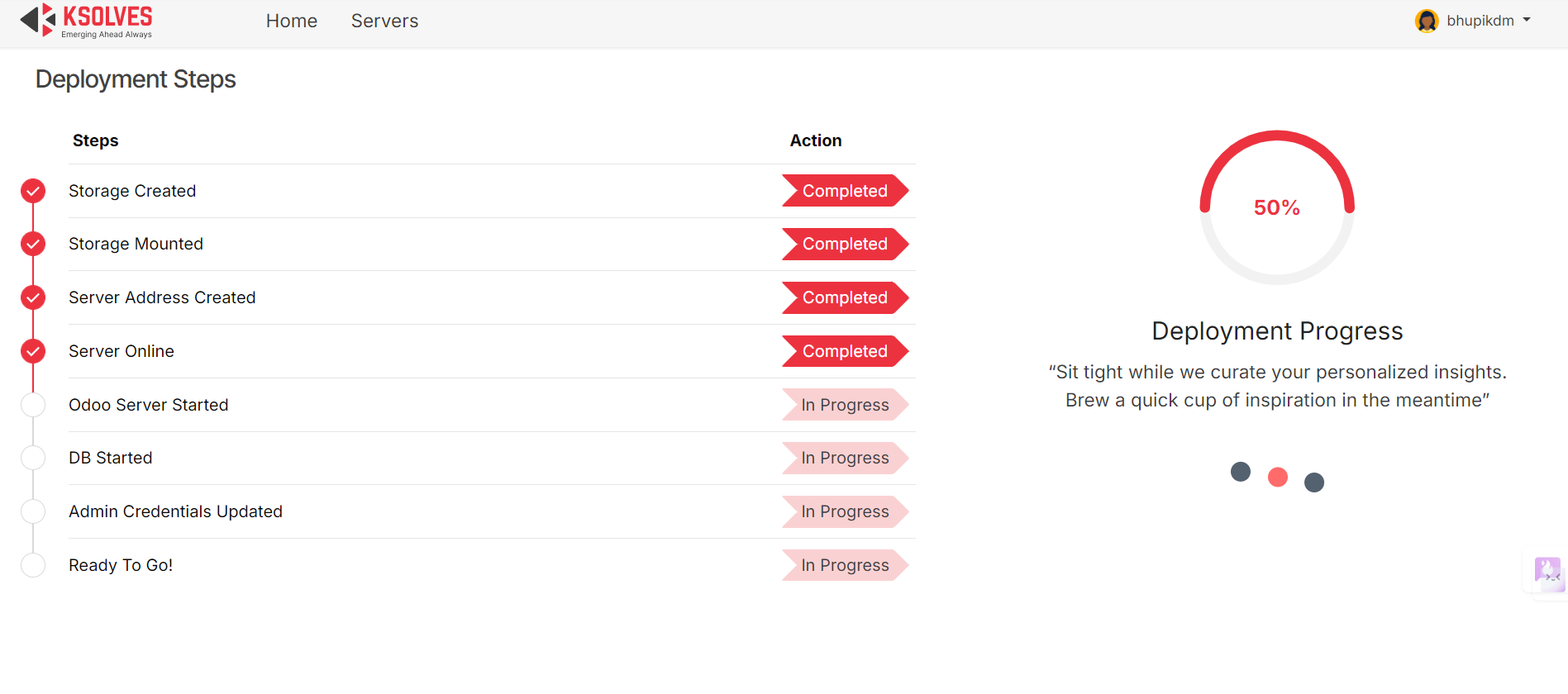Click the Server Online checkmark icon
The width and height of the screenshot is (1568, 694).
(x=33, y=351)
